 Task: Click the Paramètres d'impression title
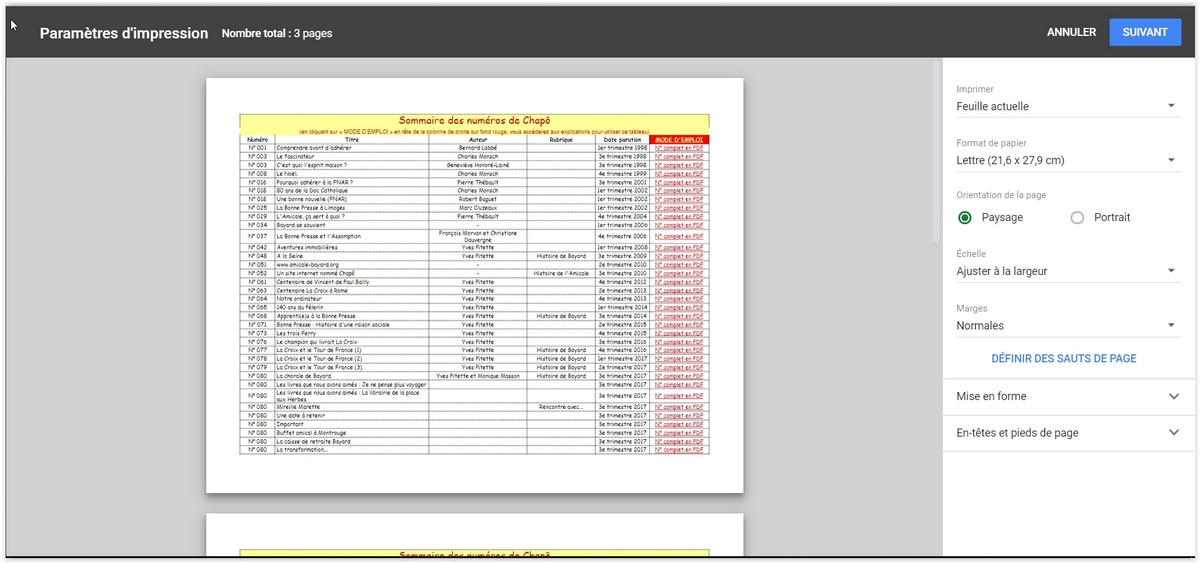(124, 33)
